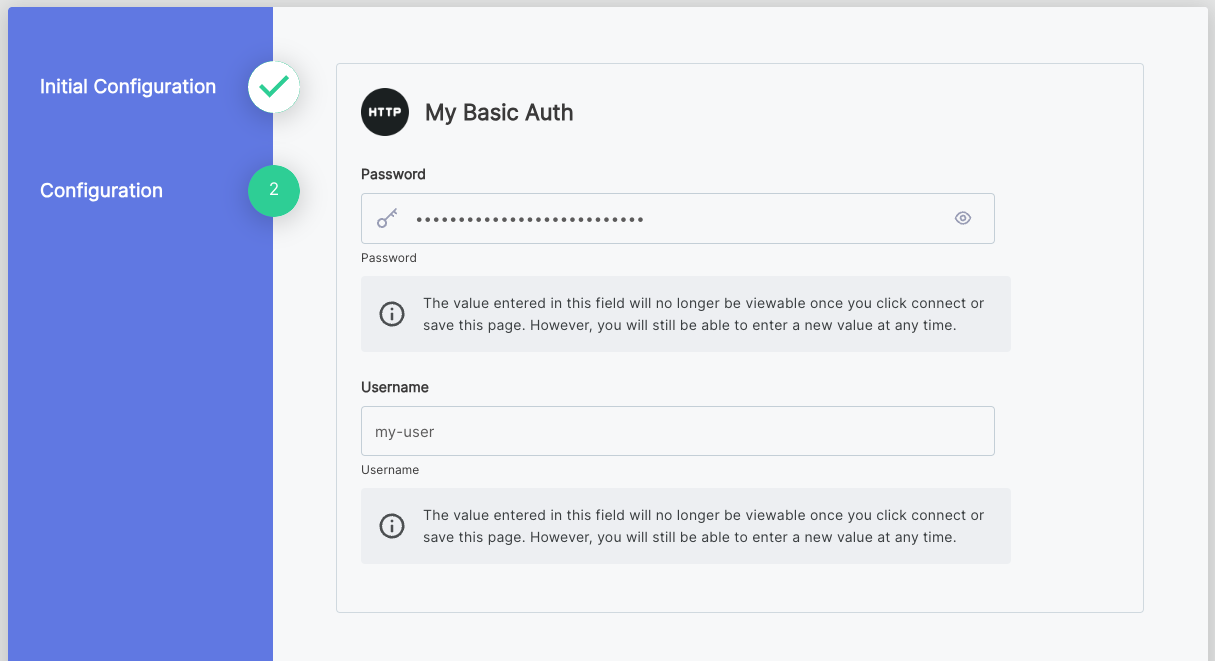Click the step 2 badge next to Configuration
1215x661 pixels.
coord(273,191)
